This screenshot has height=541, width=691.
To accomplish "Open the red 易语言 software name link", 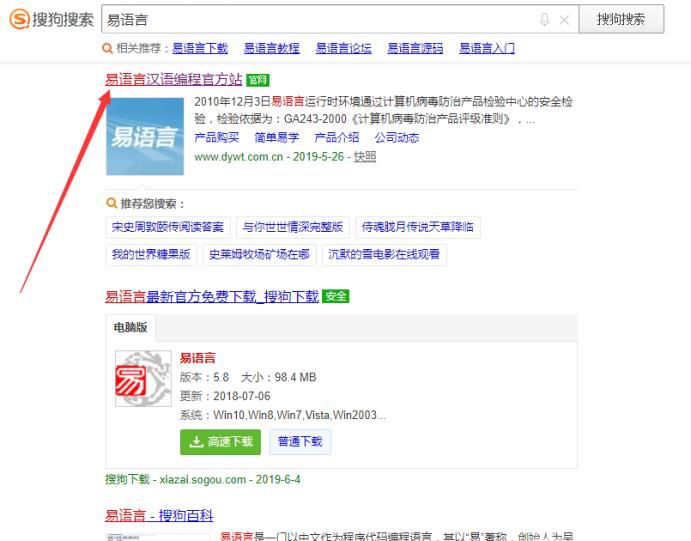I will click(x=197, y=358).
